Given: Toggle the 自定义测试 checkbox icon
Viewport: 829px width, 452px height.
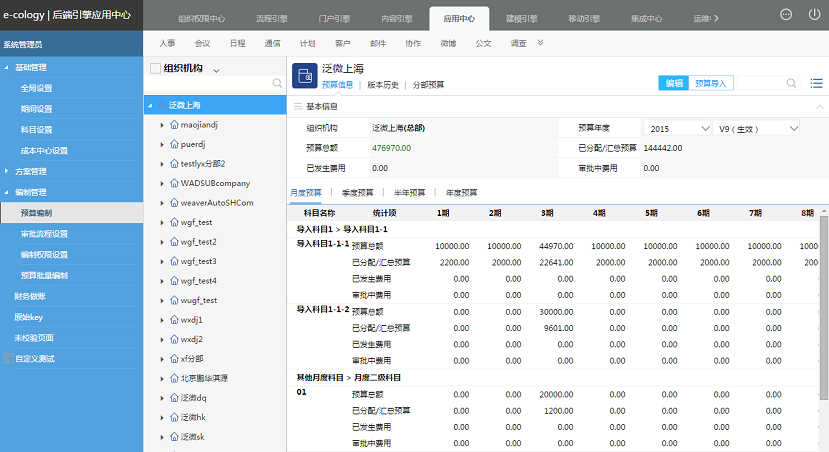Looking at the screenshot, I should [8, 358].
